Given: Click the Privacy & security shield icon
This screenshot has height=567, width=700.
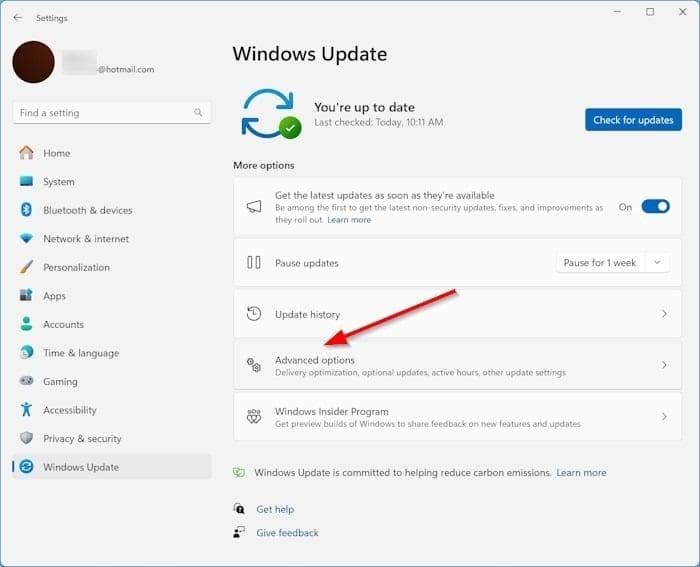Looking at the screenshot, I should coord(26,438).
